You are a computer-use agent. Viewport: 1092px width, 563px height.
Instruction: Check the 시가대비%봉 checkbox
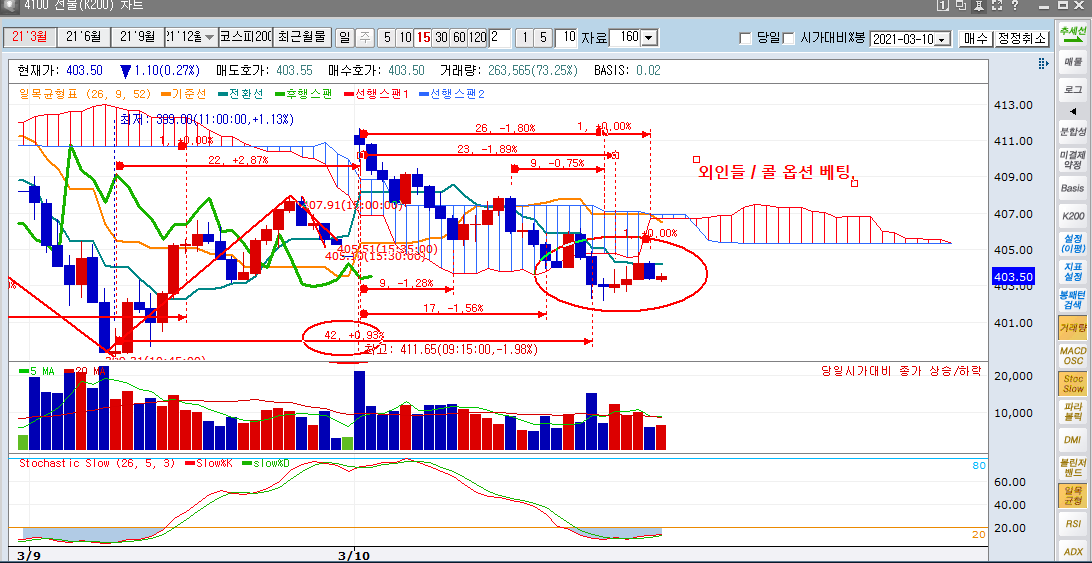(x=789, y=38)
